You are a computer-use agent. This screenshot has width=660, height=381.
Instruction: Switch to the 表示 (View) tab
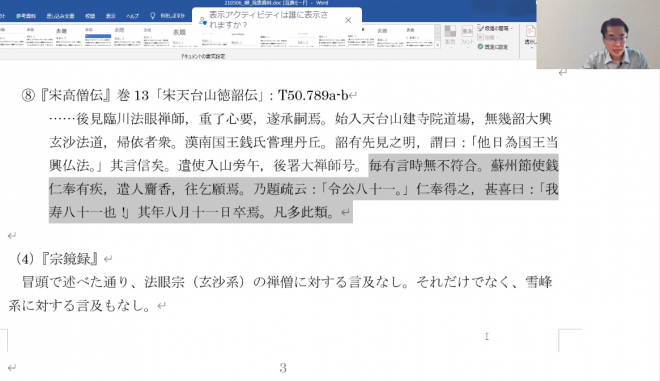tap(111, 16)
